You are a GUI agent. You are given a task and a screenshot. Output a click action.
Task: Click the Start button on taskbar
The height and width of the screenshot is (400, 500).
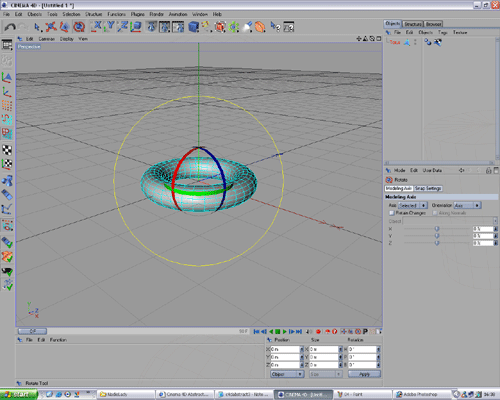tap(18, 394)
